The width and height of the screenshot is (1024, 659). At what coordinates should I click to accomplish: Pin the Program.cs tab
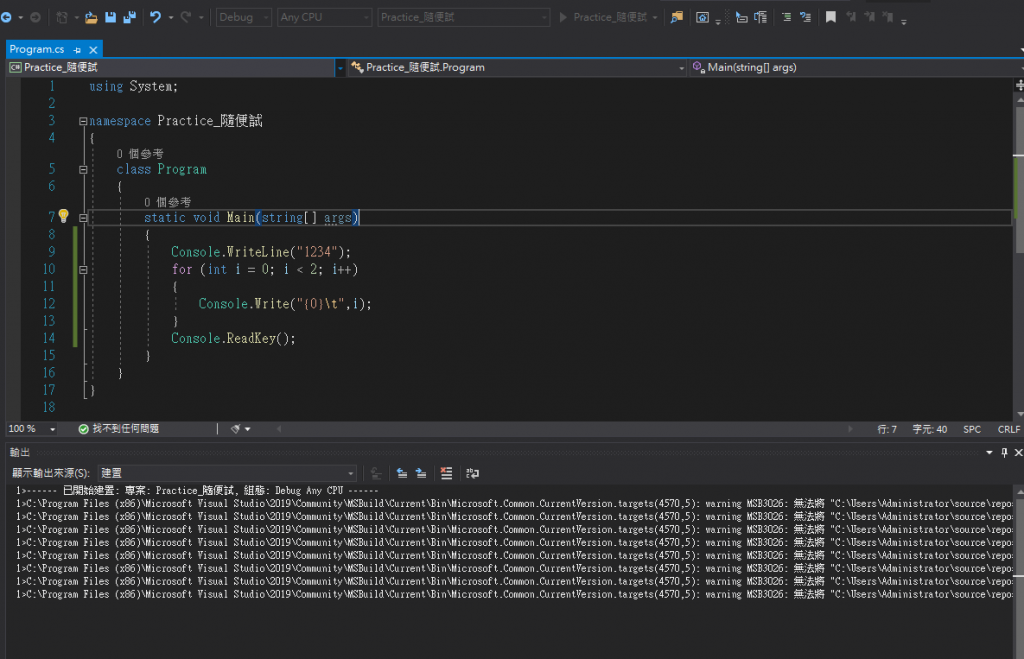77,49
